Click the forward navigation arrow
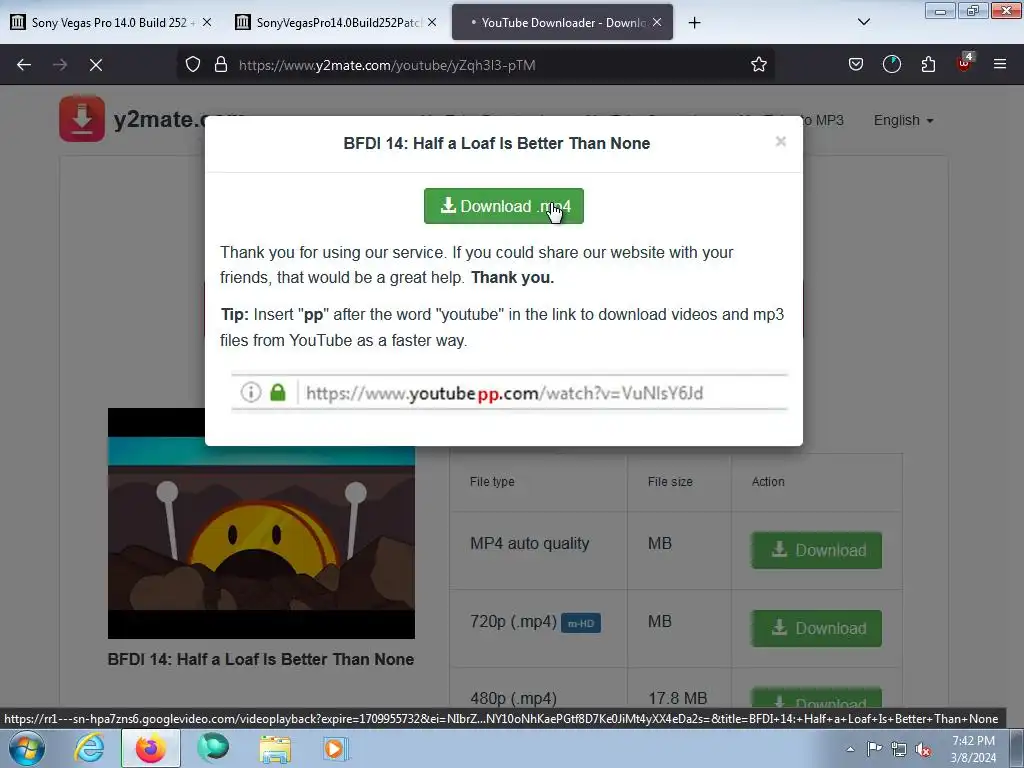The image size is (1024, 768). (x=60, y=65)
